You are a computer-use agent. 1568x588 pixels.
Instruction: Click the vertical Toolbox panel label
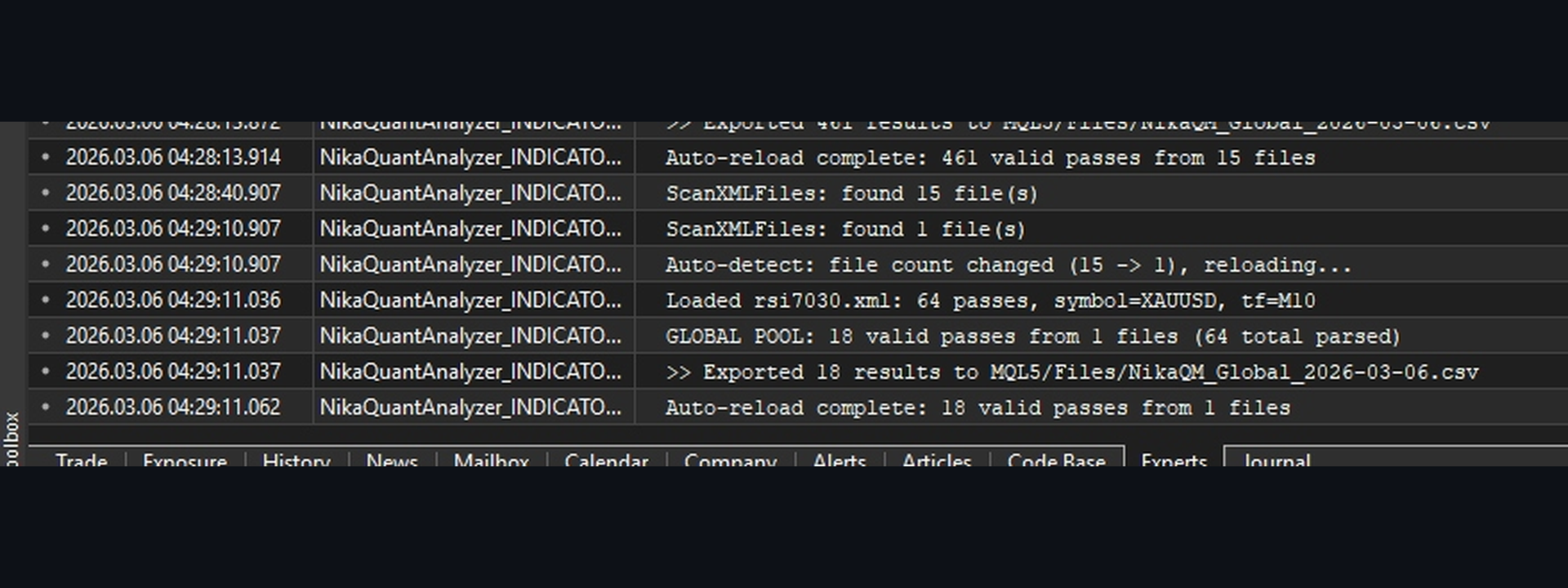pyautogui.click(x=12, y=439)
